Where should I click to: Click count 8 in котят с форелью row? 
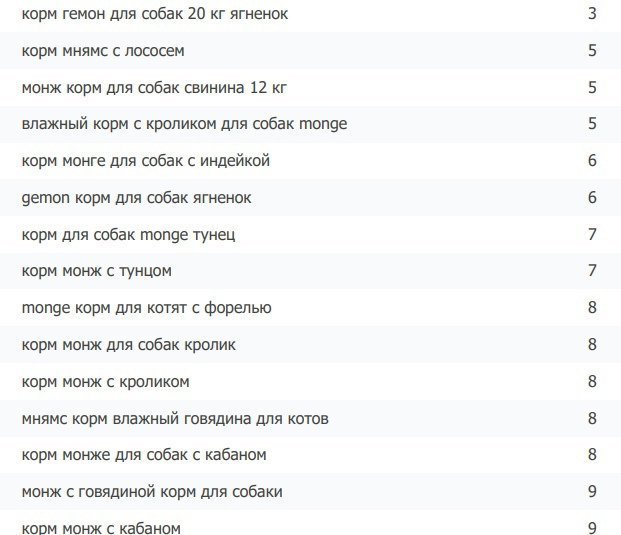(592, 308)
